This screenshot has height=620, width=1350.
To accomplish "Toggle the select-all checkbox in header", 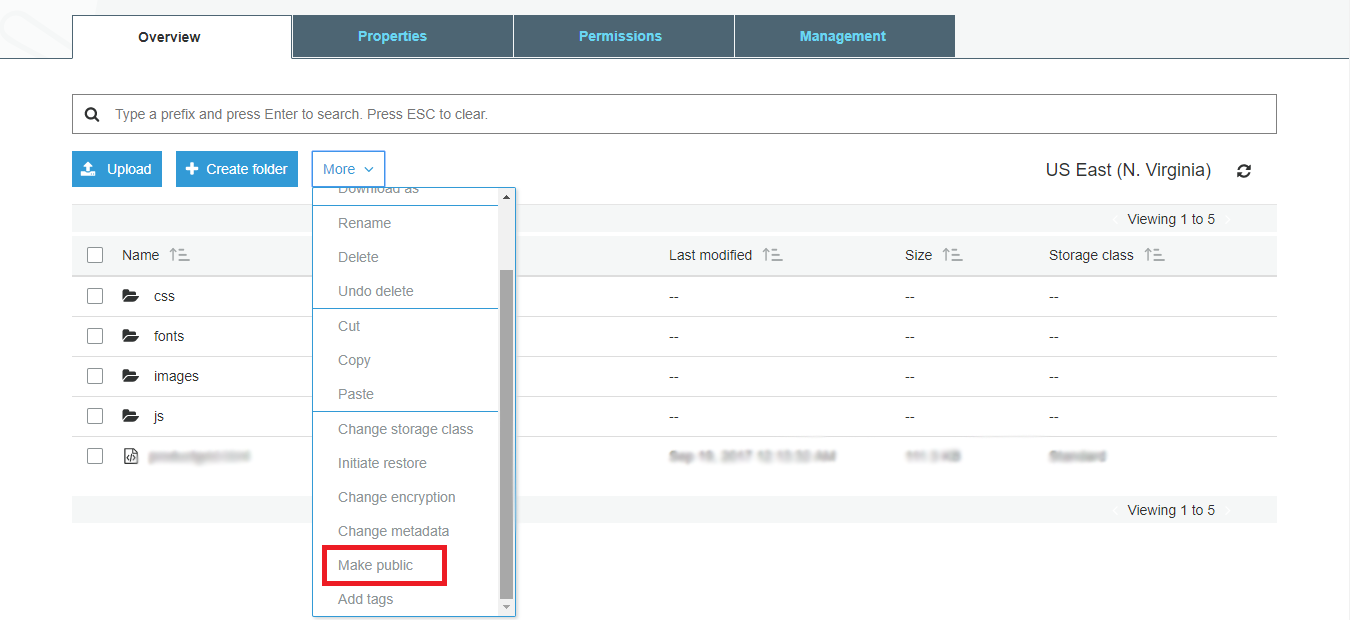I will 95,255.
